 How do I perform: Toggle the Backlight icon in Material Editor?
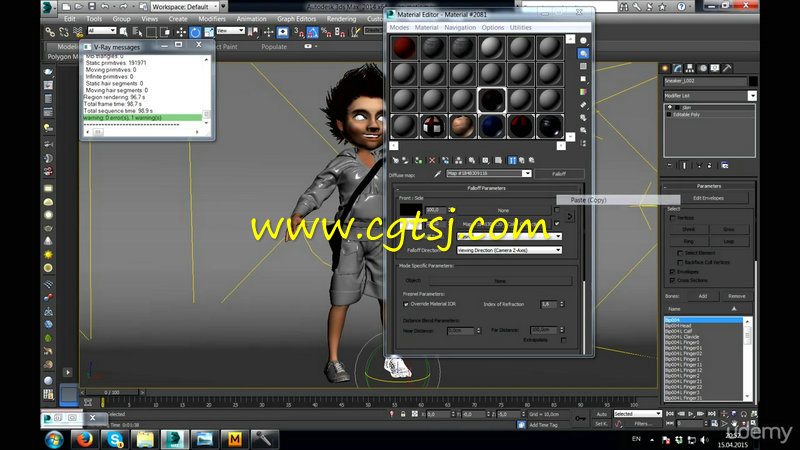(x=583, y=54)
